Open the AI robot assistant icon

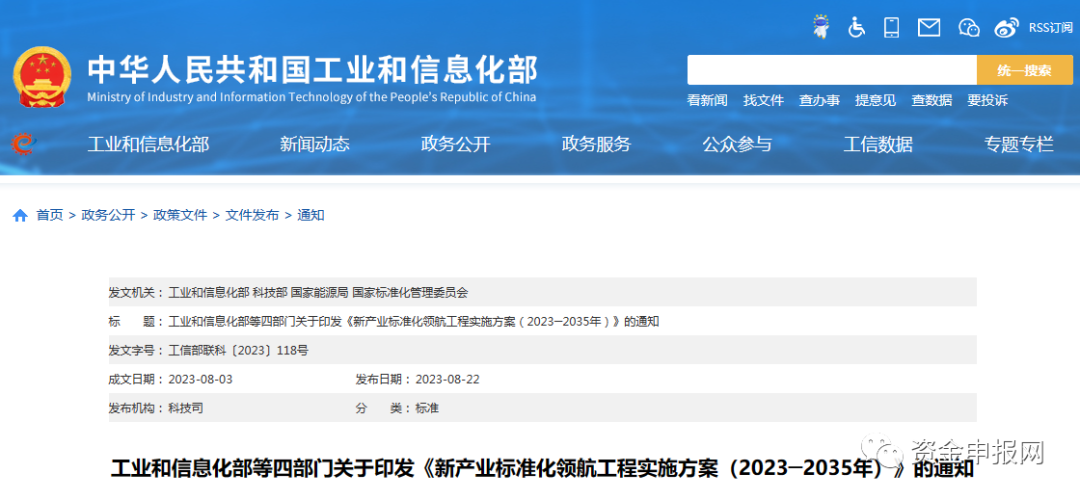821,27
